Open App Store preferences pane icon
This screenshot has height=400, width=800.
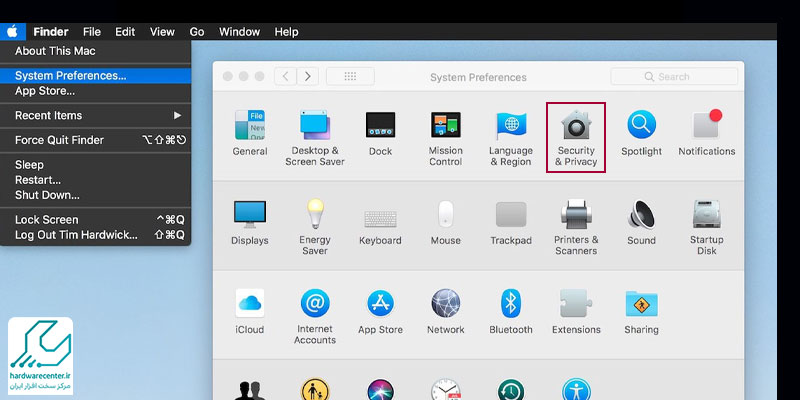click(380, 311)
